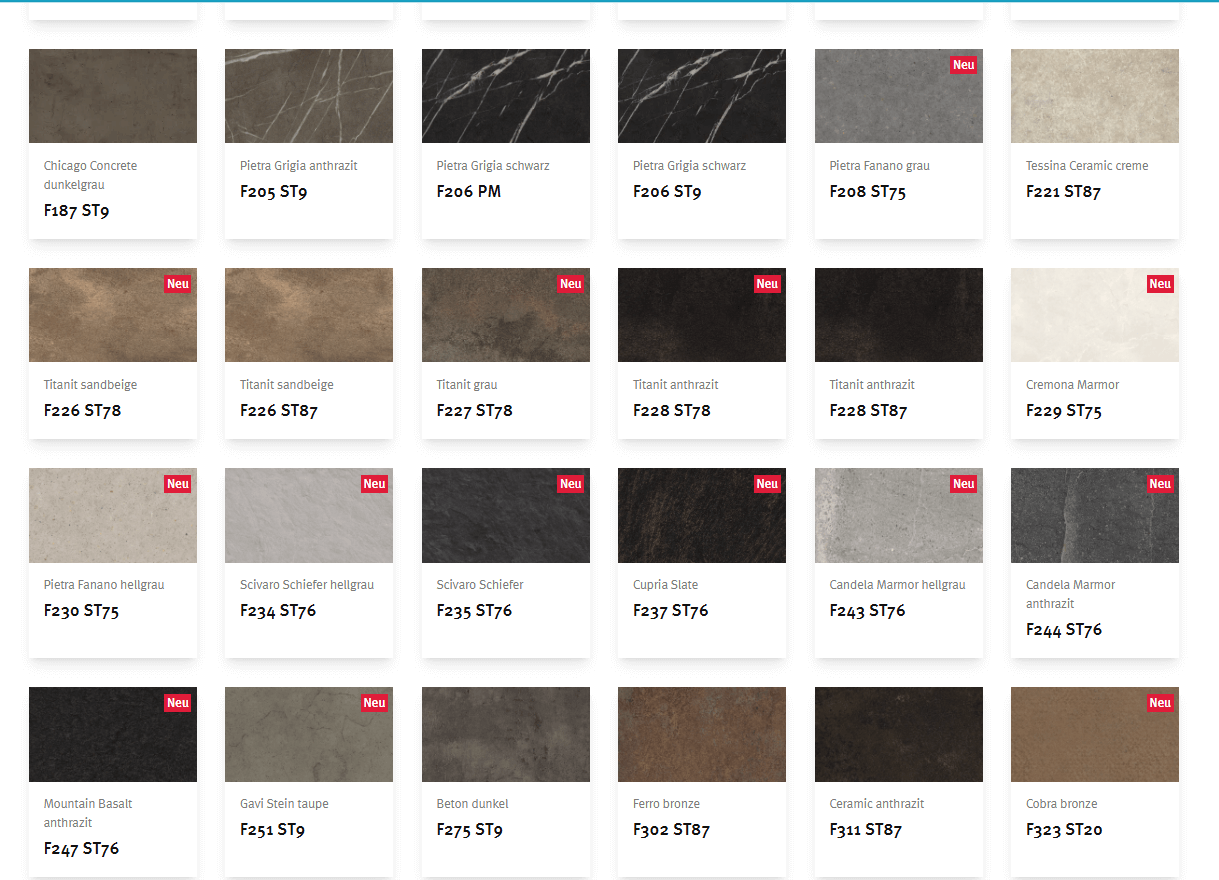The width and height of the screenshot is (1219, 880).
Task: Click the F311 ST87 product code
Action: tap(866, 830)
